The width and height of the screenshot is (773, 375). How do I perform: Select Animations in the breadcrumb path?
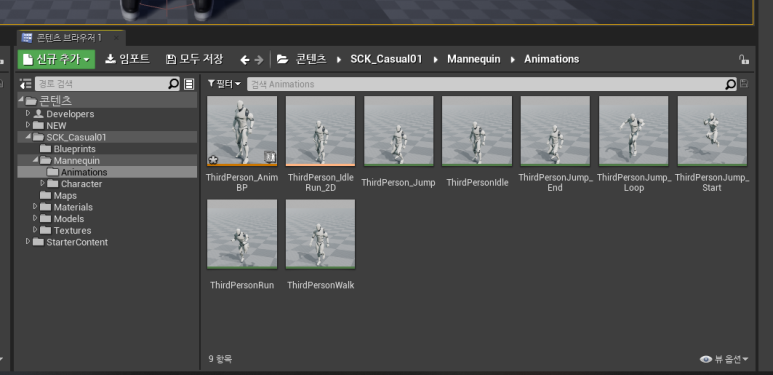[x=552, y=59]
